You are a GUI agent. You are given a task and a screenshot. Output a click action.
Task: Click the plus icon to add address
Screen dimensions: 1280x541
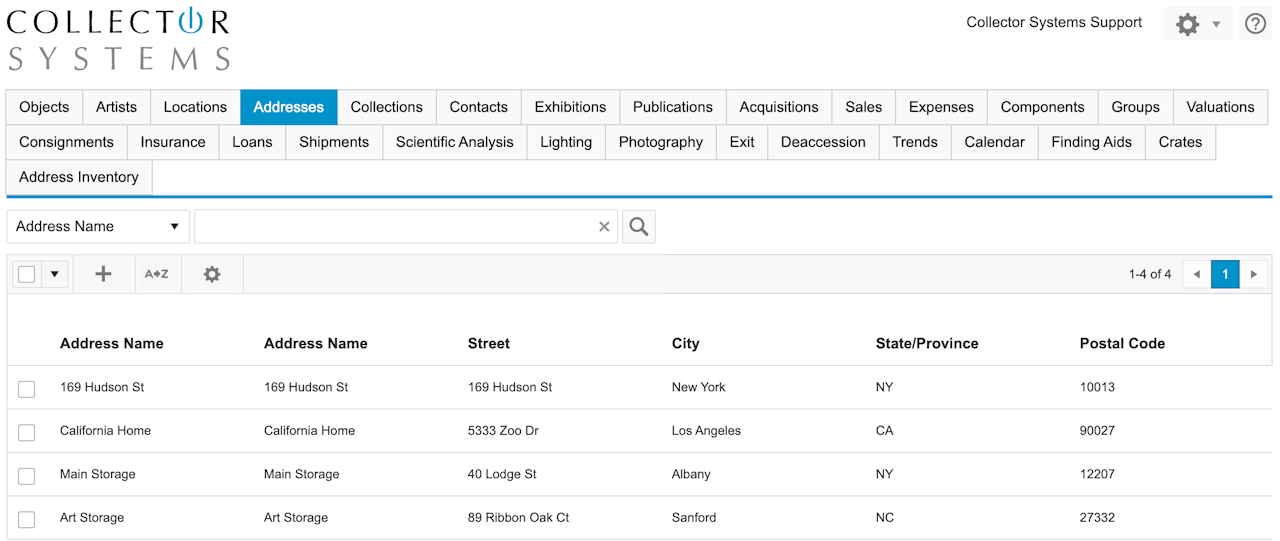point(103,274)
